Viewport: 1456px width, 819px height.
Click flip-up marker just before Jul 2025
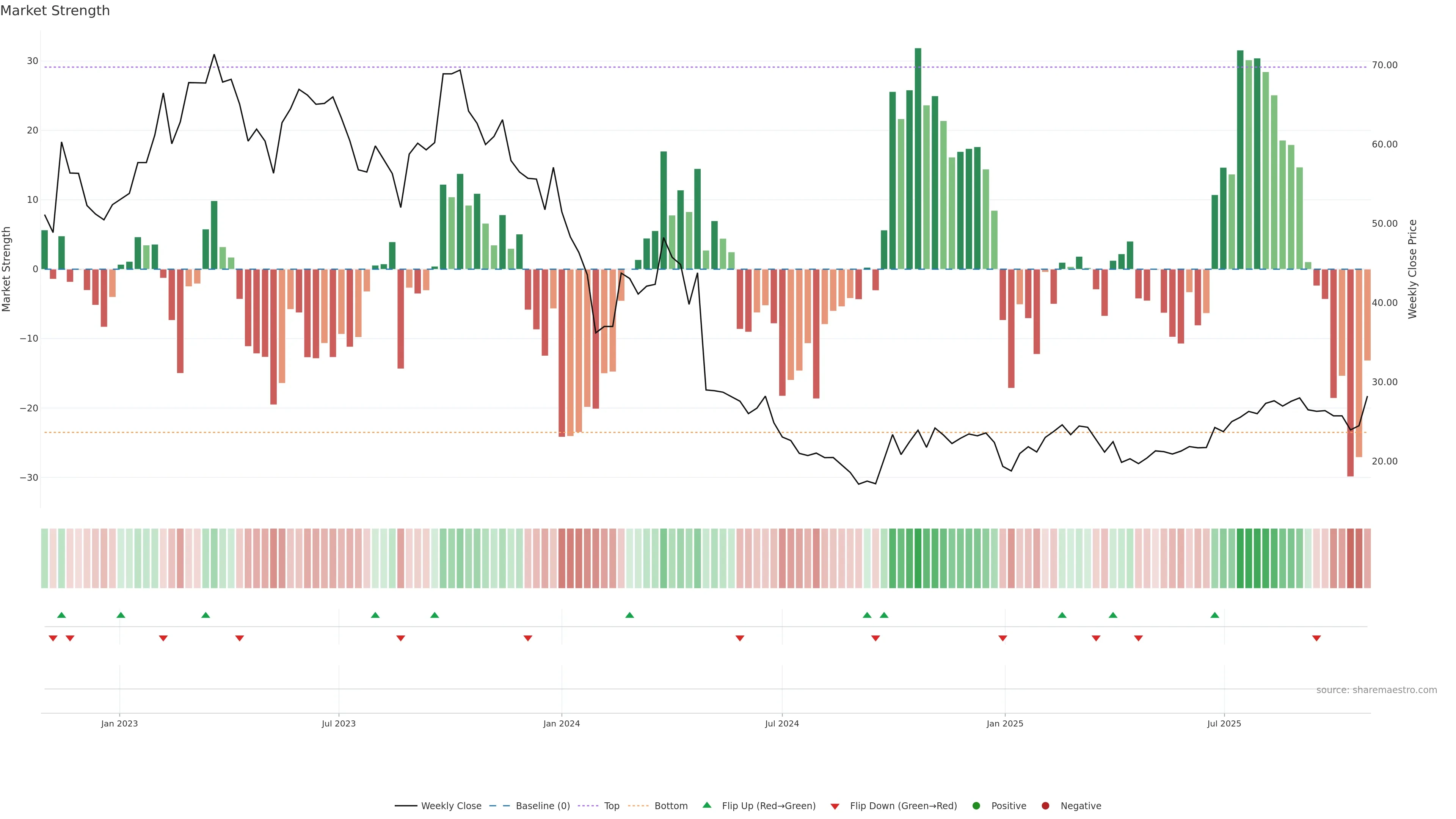tap(1214, 615)
